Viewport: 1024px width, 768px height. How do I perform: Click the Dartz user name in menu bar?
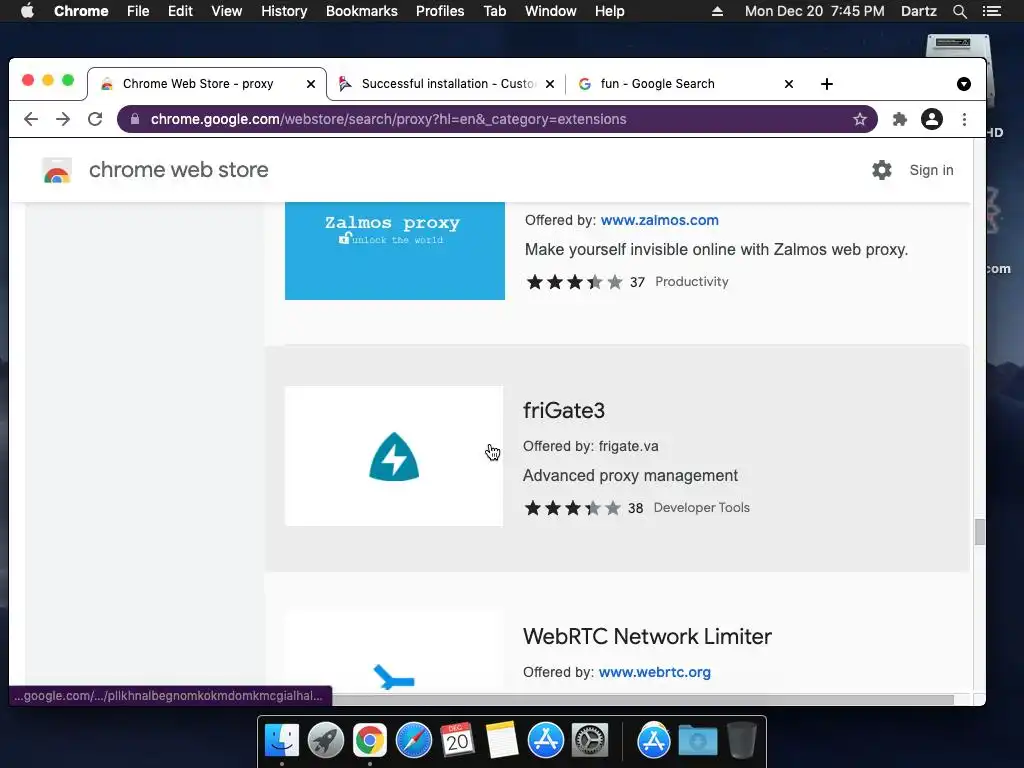tap(918, 11)
